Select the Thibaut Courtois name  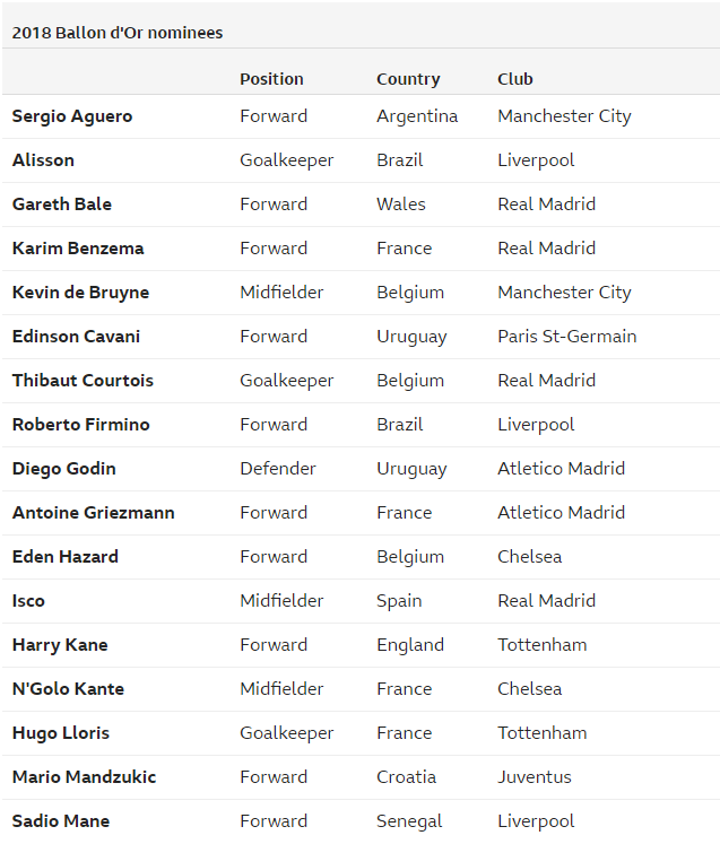point(82,380)
